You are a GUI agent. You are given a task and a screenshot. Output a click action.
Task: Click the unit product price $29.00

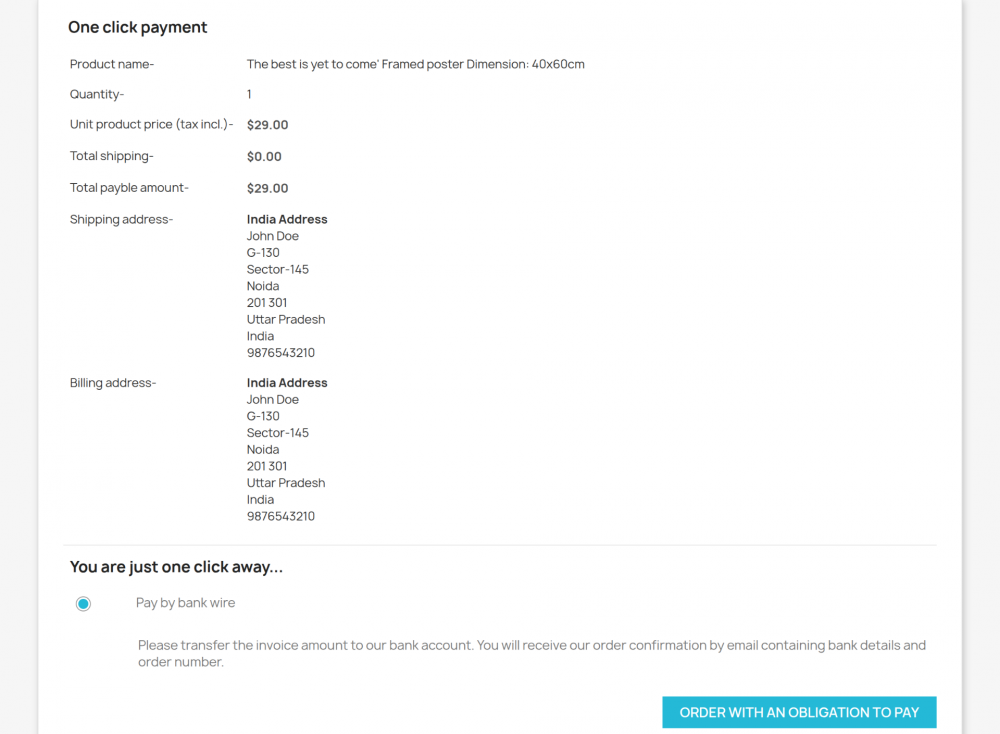[x=267, y=125]
